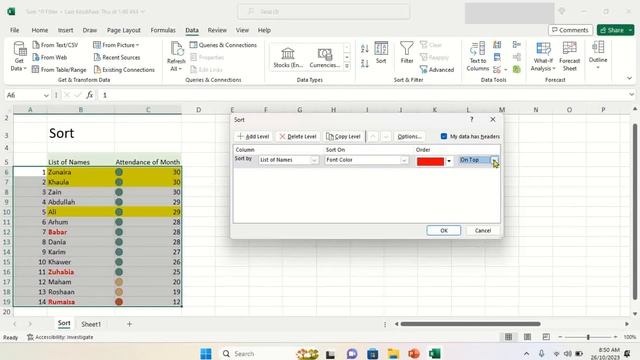This screenshot has width=640, height=360.
Task: Adjust the zoom slider
Action: point(588,337)
